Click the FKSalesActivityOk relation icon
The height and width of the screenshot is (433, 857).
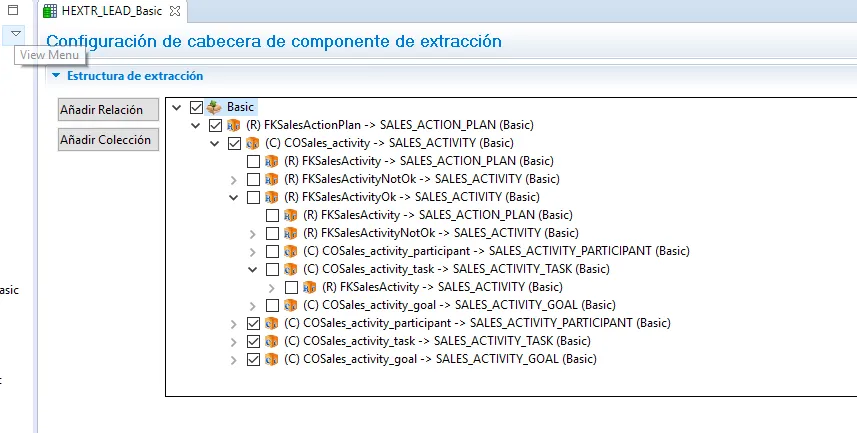(x=272, y=197)
